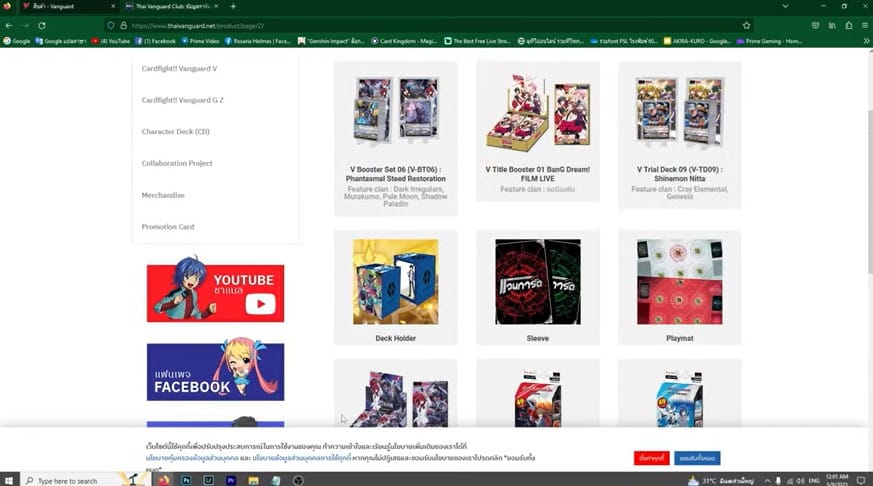873x486 pixels.
Task: Open Premiere Pro from the taskbar
Action: [230, 480]
